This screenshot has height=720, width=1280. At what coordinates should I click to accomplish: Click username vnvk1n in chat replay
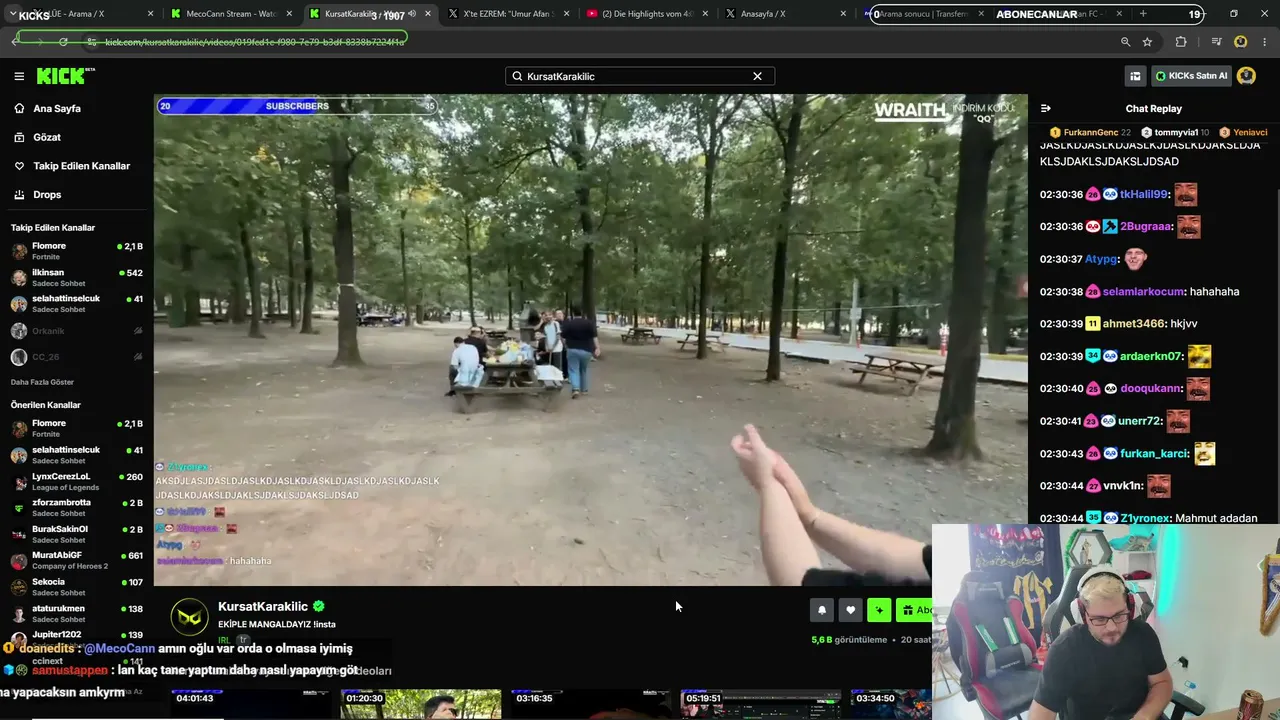click(1122, 486)
